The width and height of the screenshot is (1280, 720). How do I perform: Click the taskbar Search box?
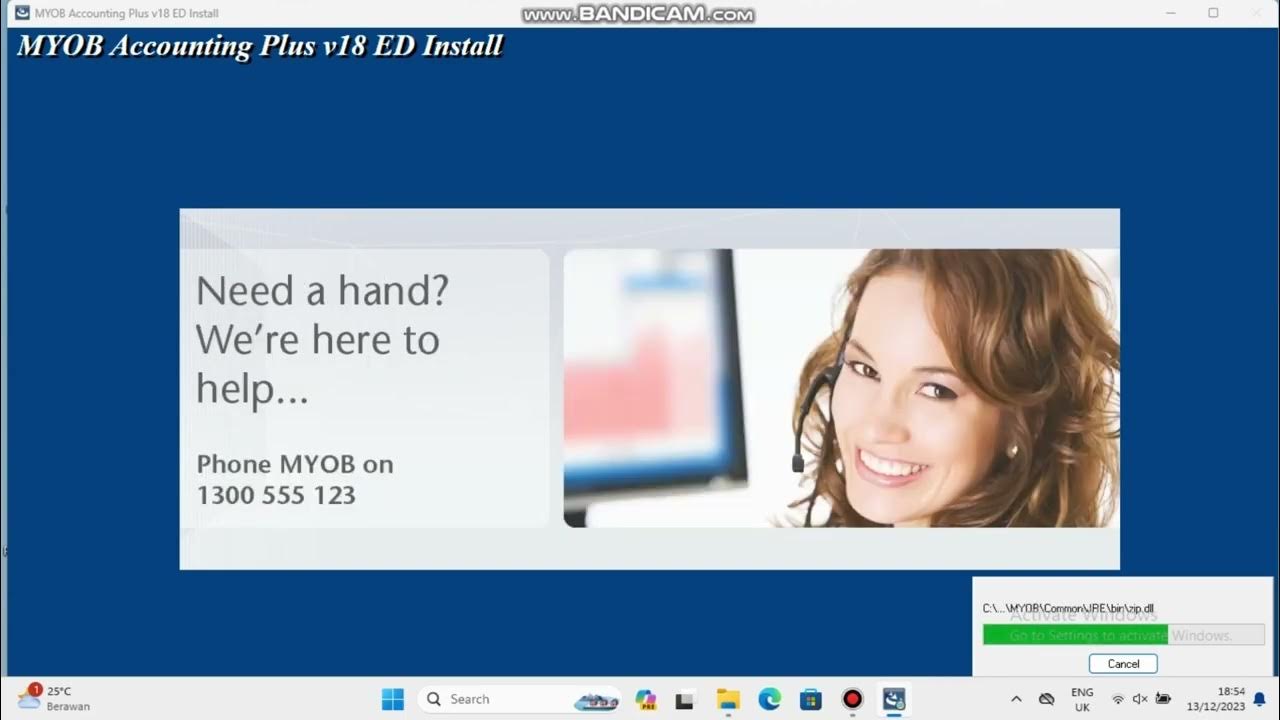518,699
